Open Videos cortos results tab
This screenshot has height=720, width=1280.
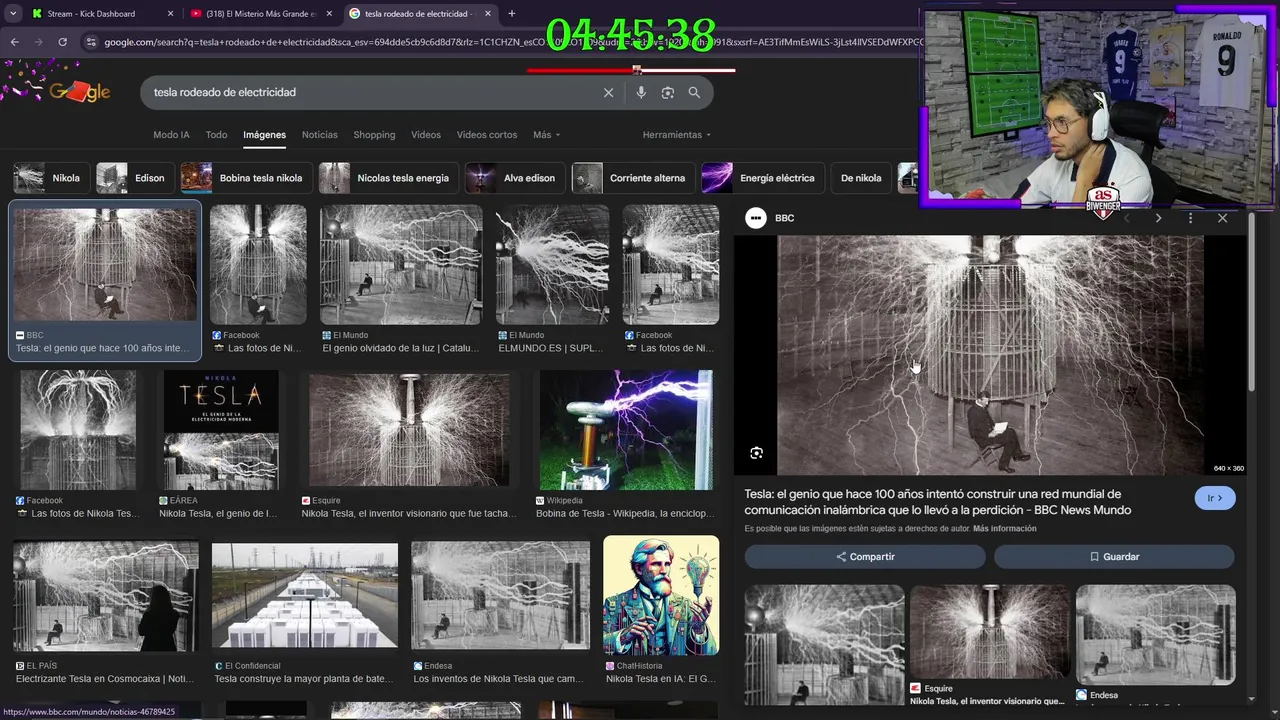pyautogui.click(x=487, y=135)
